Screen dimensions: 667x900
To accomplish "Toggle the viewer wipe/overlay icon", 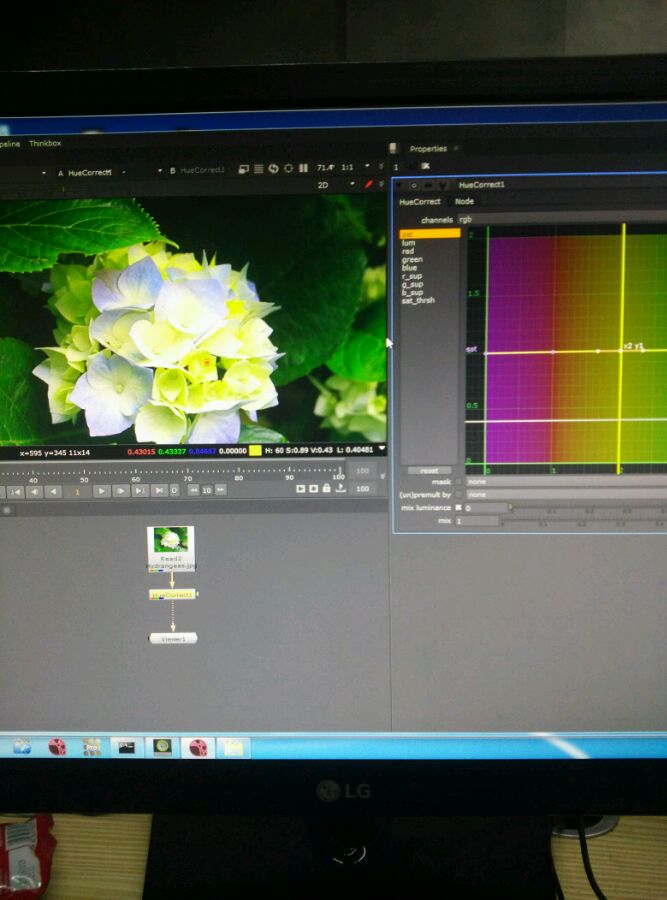I will tap(243, 169).
